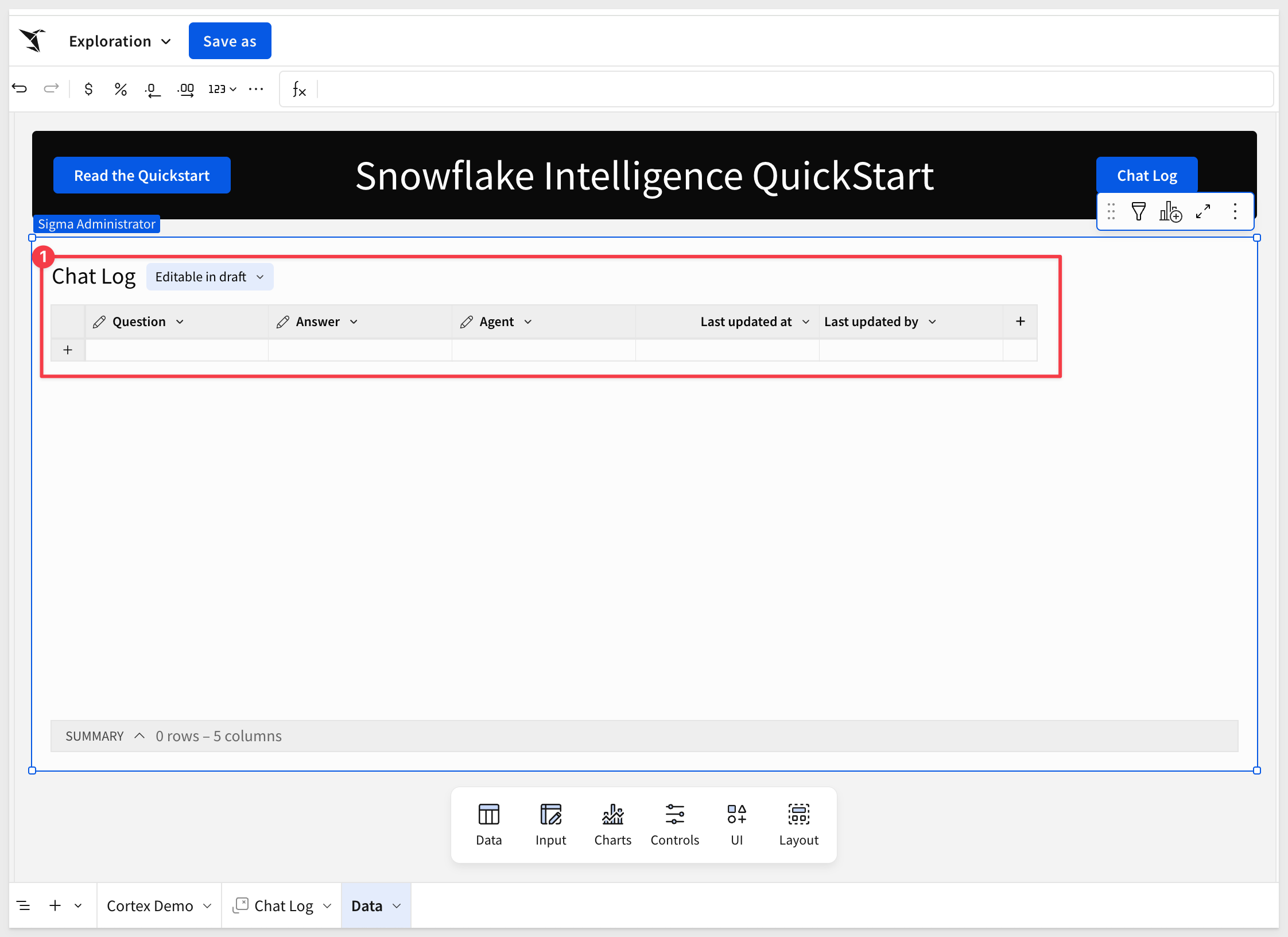Open the Question column dropdown menu
Viewport: 1288px width, 937px height.
180,322
